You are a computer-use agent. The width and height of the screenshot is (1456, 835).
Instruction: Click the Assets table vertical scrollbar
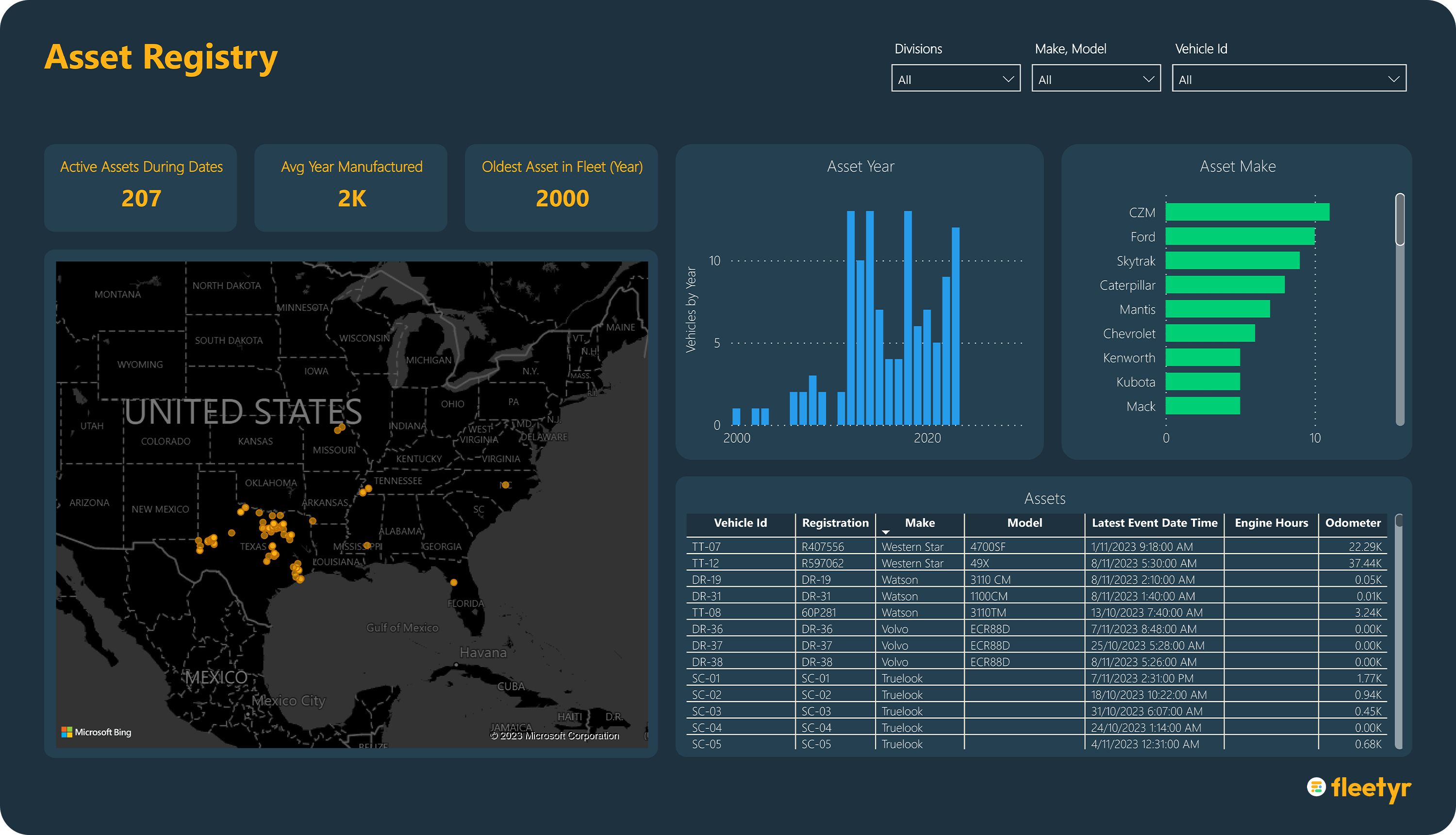(x=1399, y=631)
